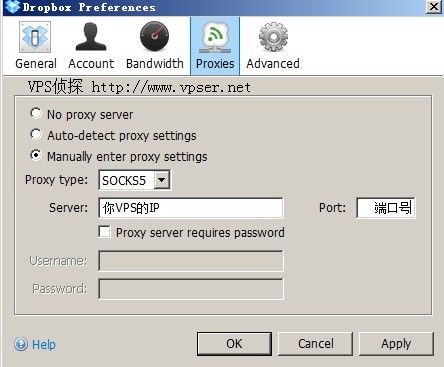Choose Manually enter proxy settings
The height and width of the screenshot is (367, 444).
pyautogui.click(x=36, y=156)
